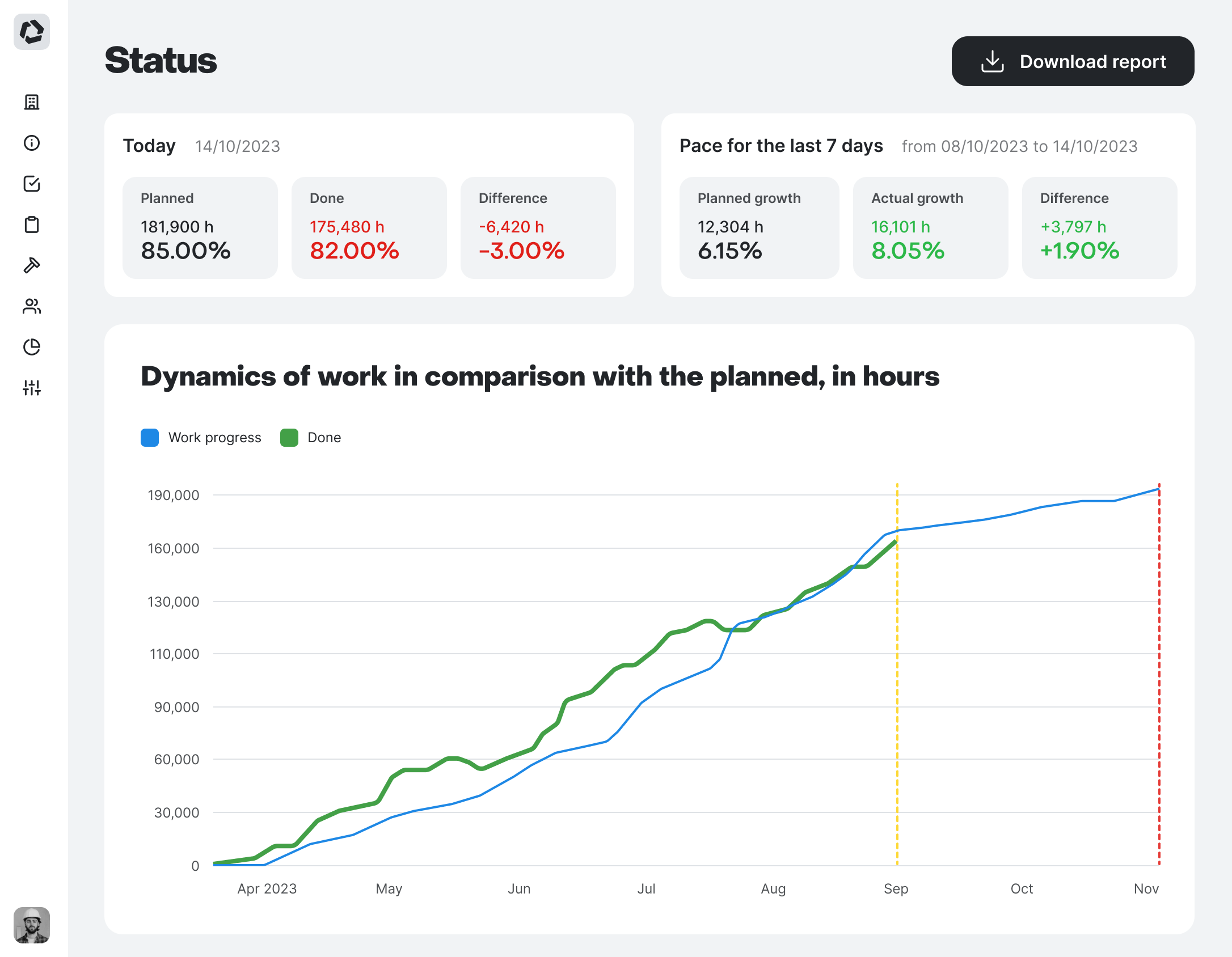Click the Actual growth 8.05% card
1232x957 pixels.
[x=930, y=228]
